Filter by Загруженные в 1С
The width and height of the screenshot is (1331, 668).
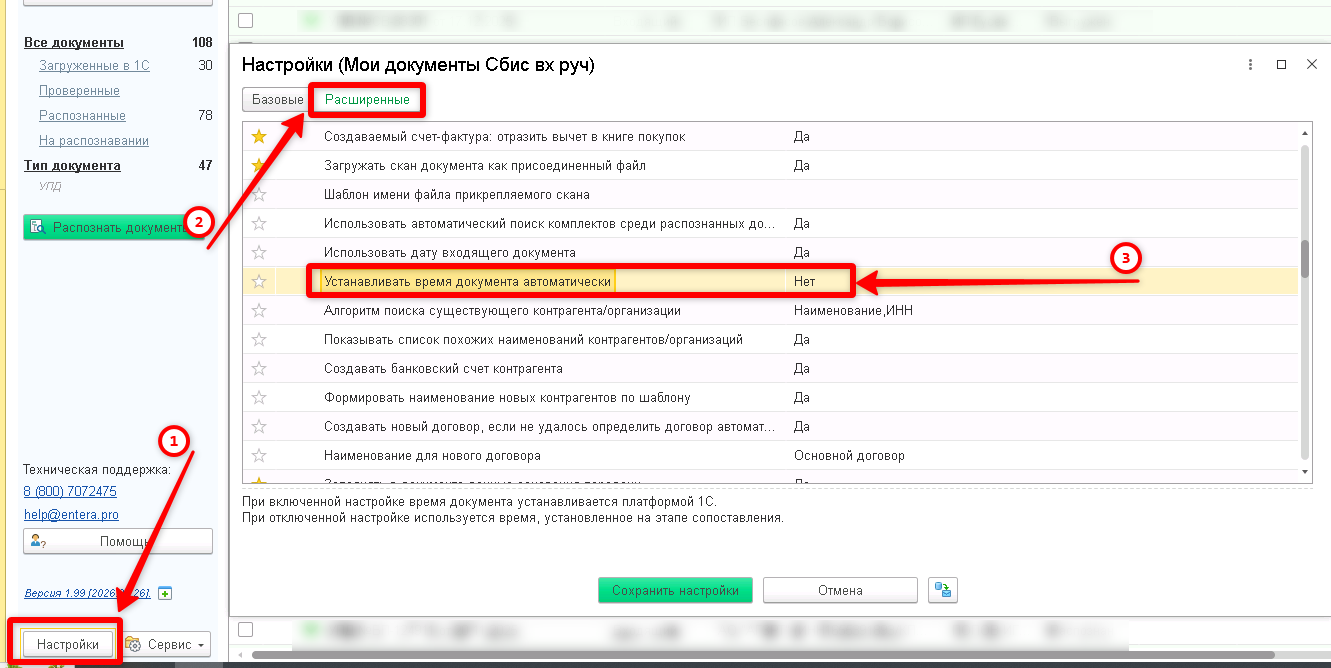(x=94, y=66)
